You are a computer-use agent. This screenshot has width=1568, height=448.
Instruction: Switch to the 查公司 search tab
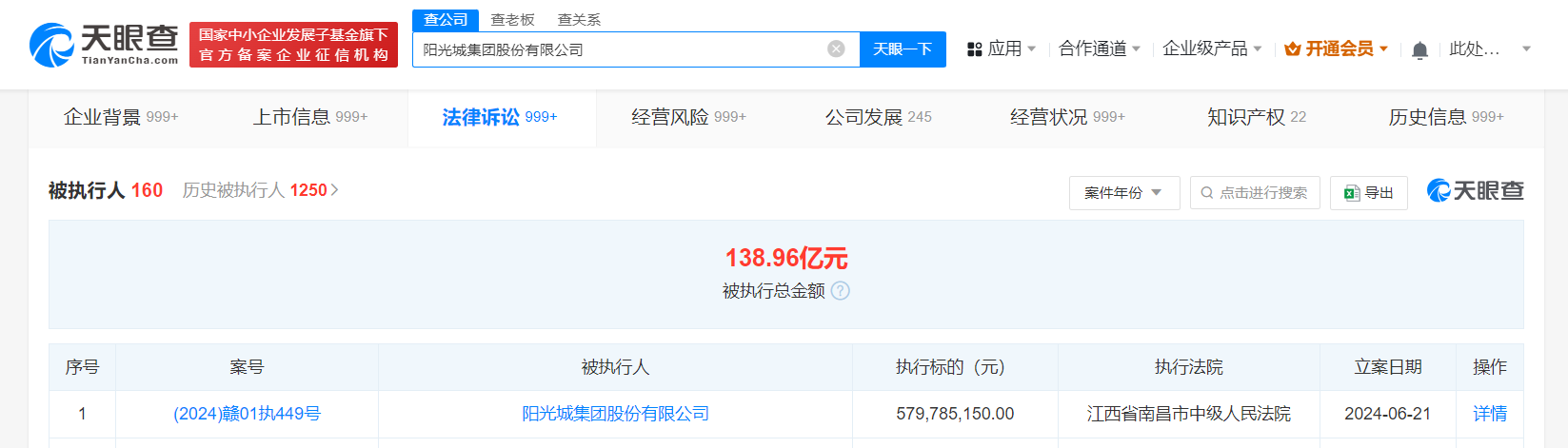(446, 20)
